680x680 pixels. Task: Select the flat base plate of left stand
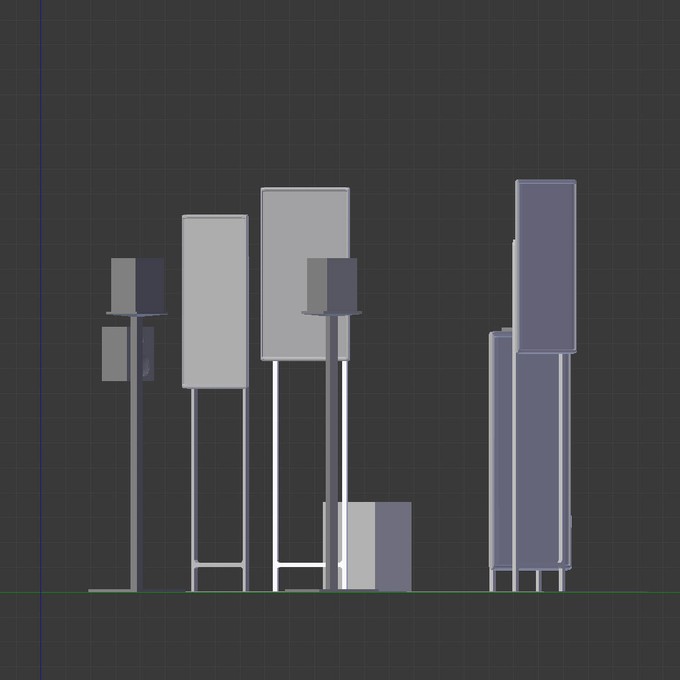coord(108,590)
